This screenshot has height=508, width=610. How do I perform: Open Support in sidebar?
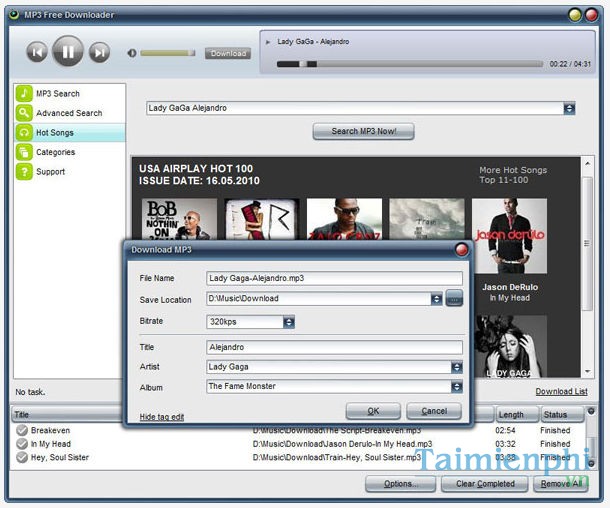coord(51,172)
